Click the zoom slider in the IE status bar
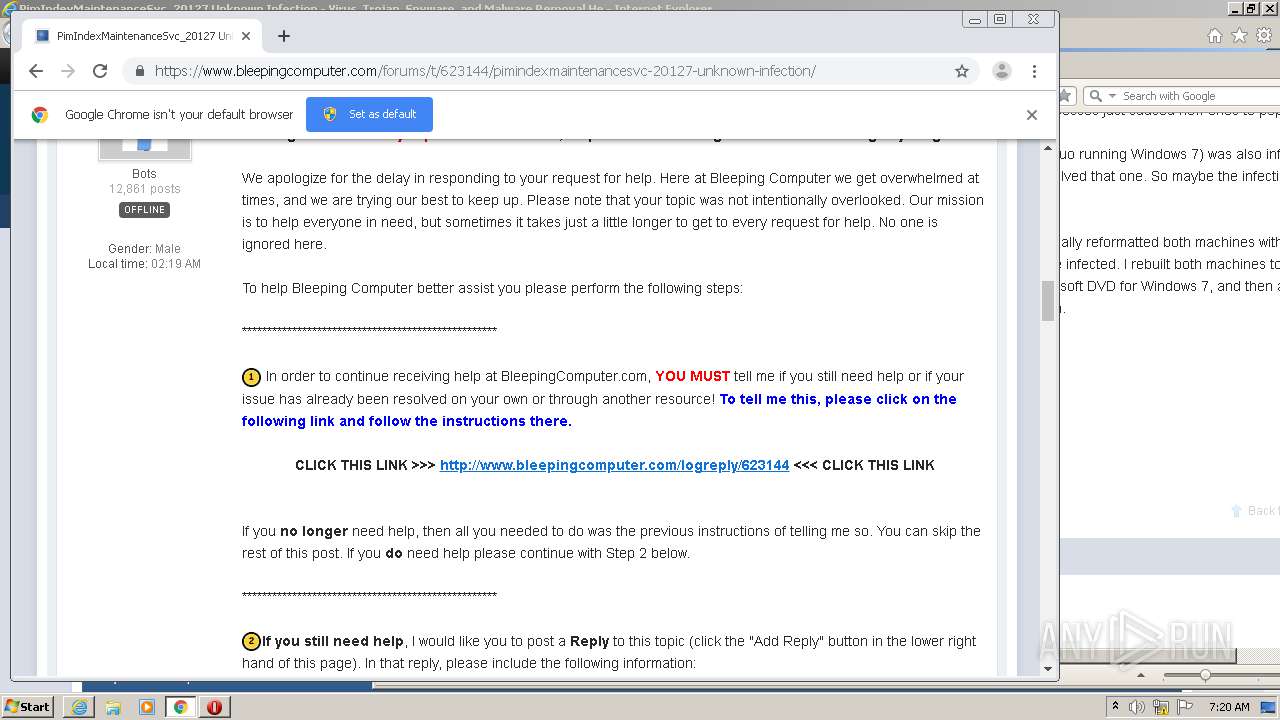 coord(1205,675)
